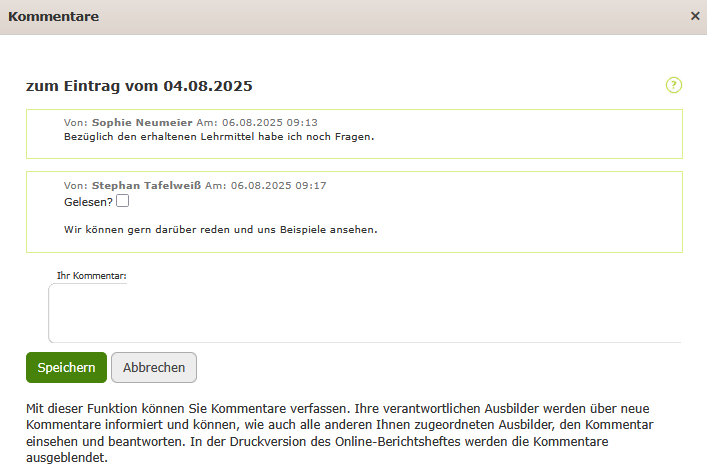Open the green help question mark icon

674,85
